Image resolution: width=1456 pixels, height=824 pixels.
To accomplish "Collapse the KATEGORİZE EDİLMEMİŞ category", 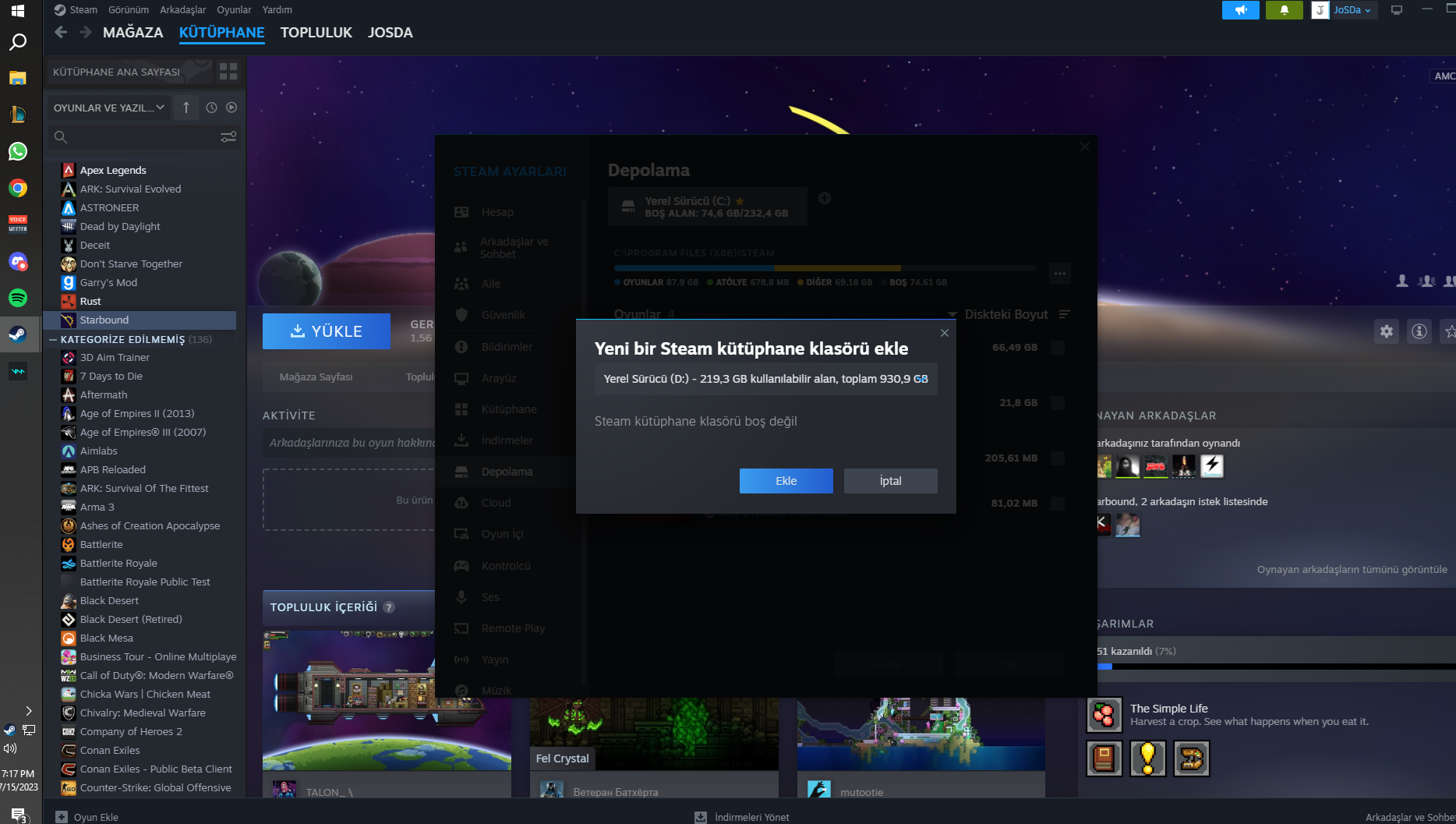I will [x=53, y=339].
